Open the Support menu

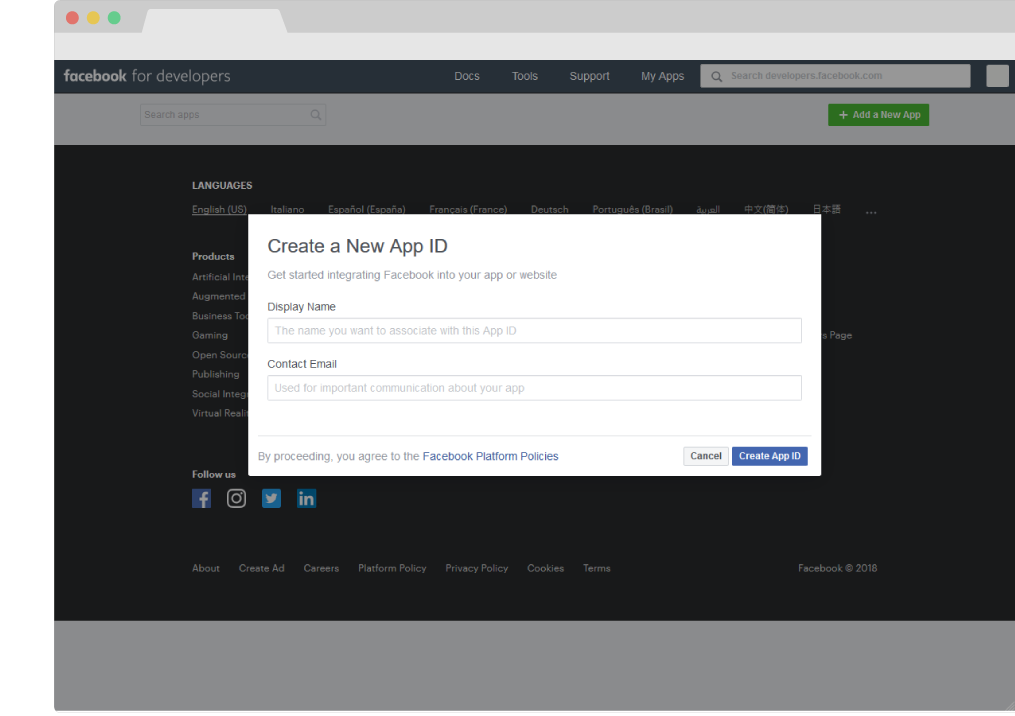tap(589, 76)
